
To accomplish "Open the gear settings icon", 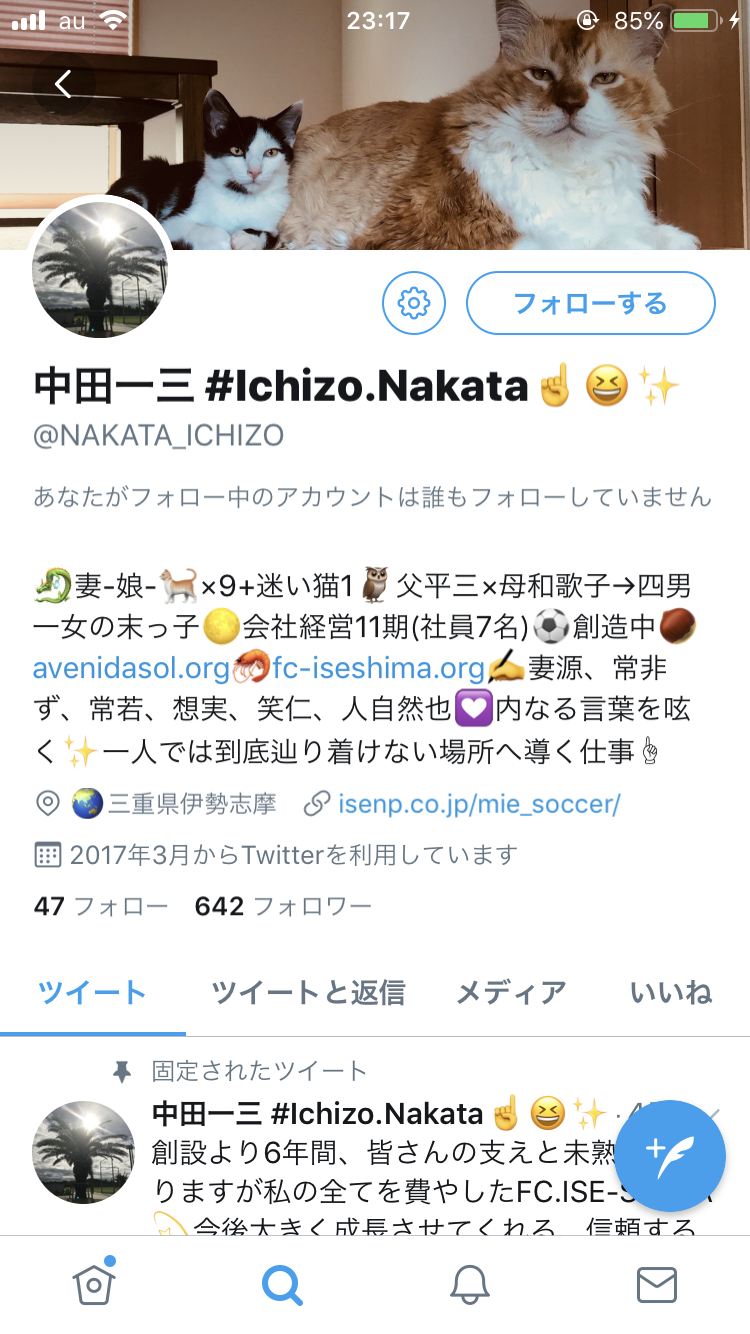I will pyautogui.click(x=414, y=302).
